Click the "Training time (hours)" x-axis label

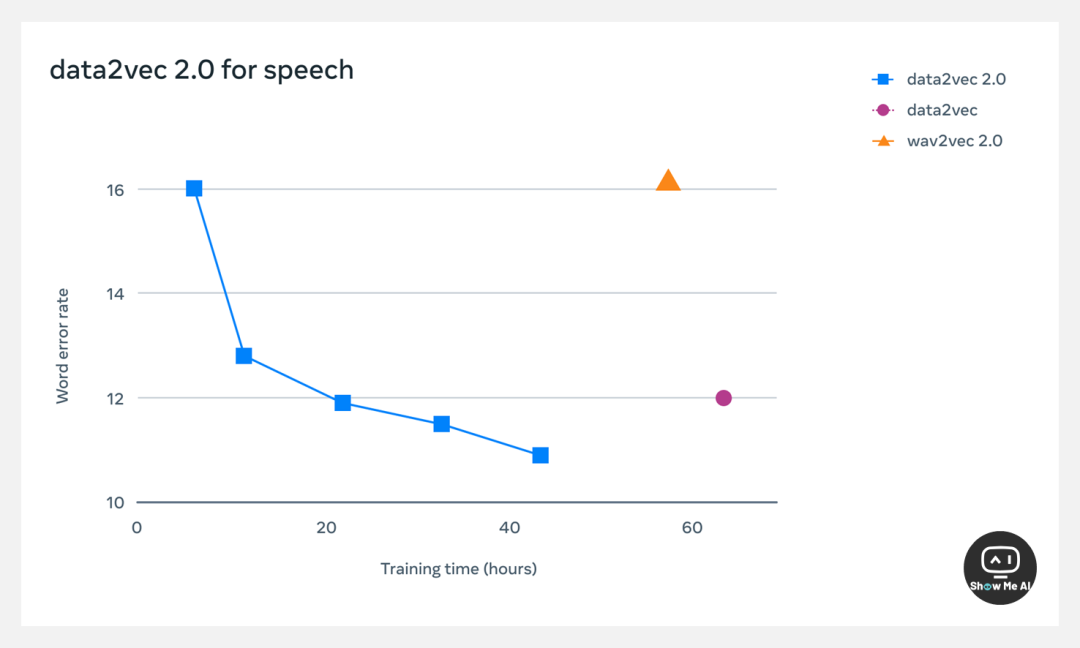[x=459, y=569]
